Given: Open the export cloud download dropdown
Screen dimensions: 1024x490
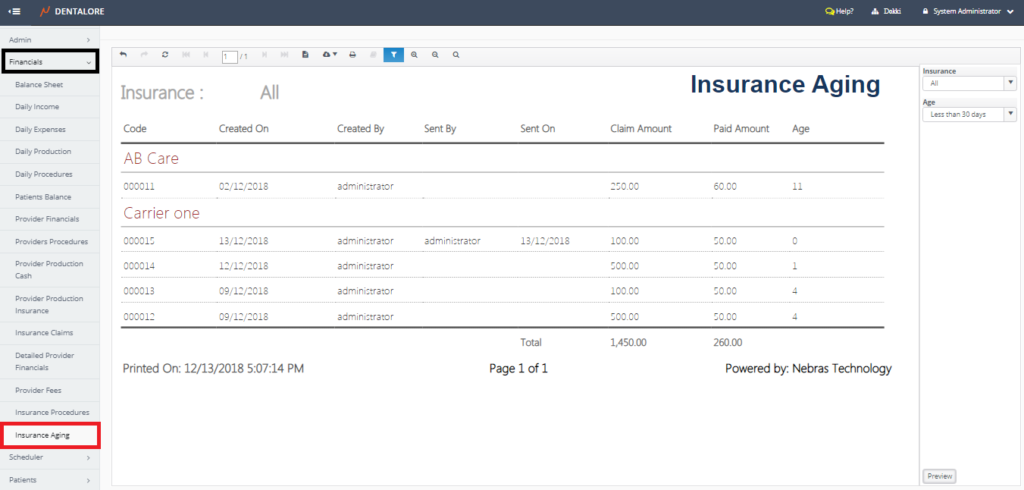Looking at the screenshot, I should point(330,55).
